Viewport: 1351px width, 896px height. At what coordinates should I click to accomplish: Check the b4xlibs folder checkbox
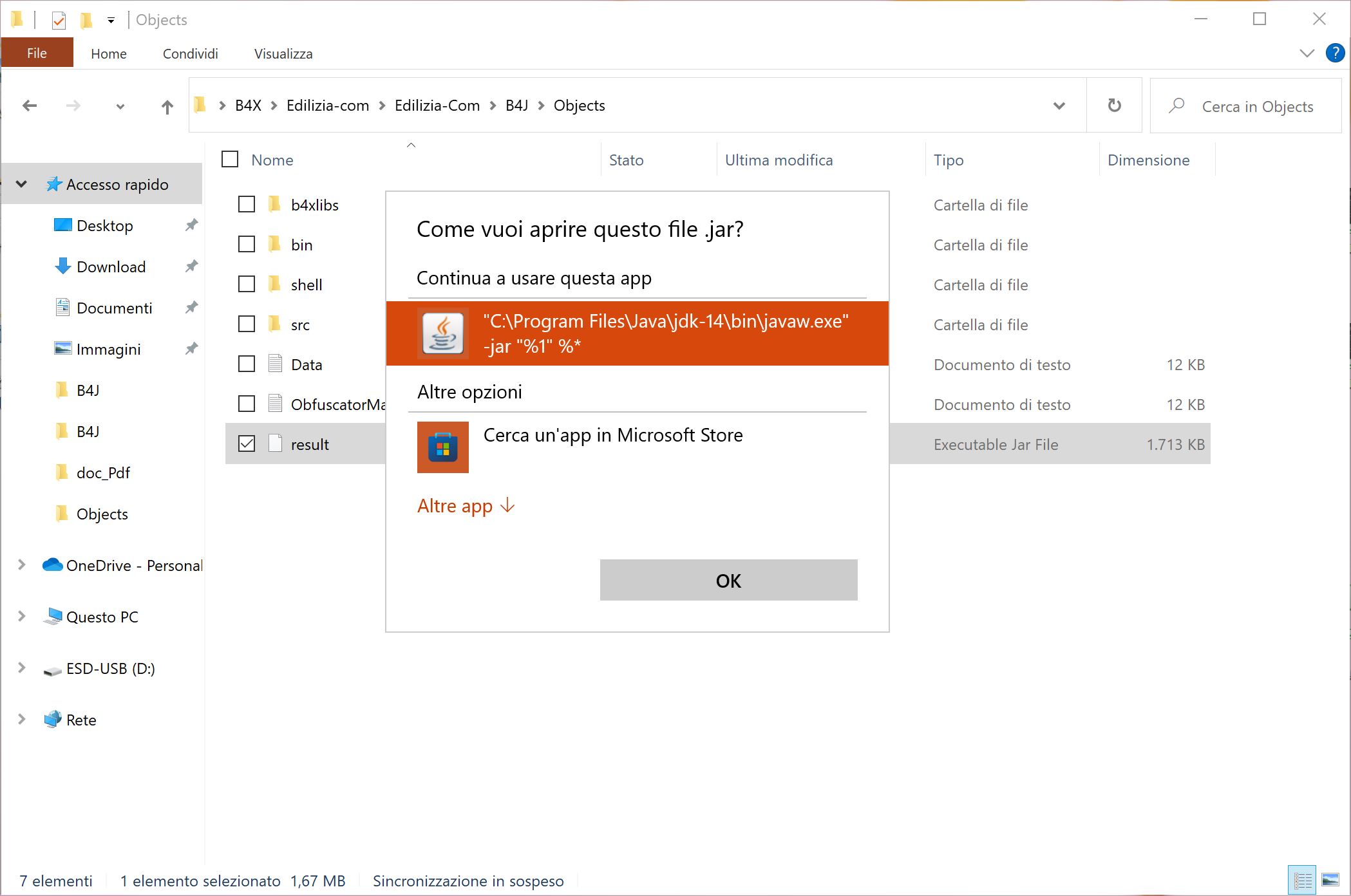tap(247, 205)
